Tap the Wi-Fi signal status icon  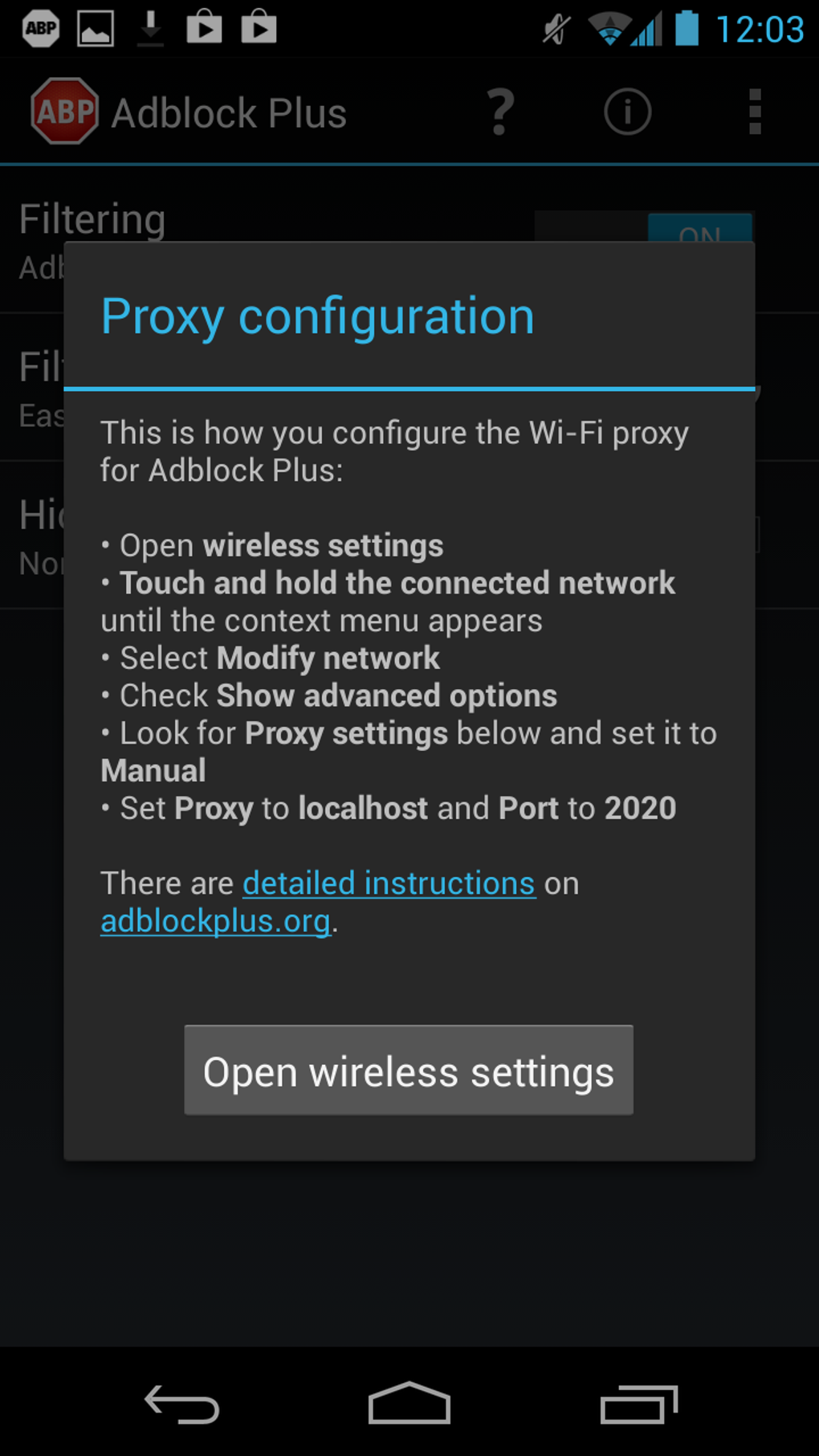[609, 29]
